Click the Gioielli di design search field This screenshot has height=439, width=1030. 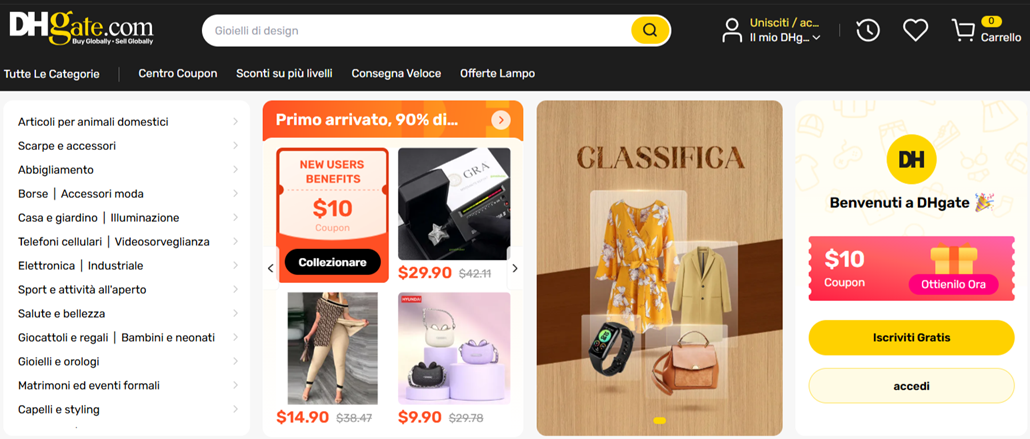click(x=417, y=30)
